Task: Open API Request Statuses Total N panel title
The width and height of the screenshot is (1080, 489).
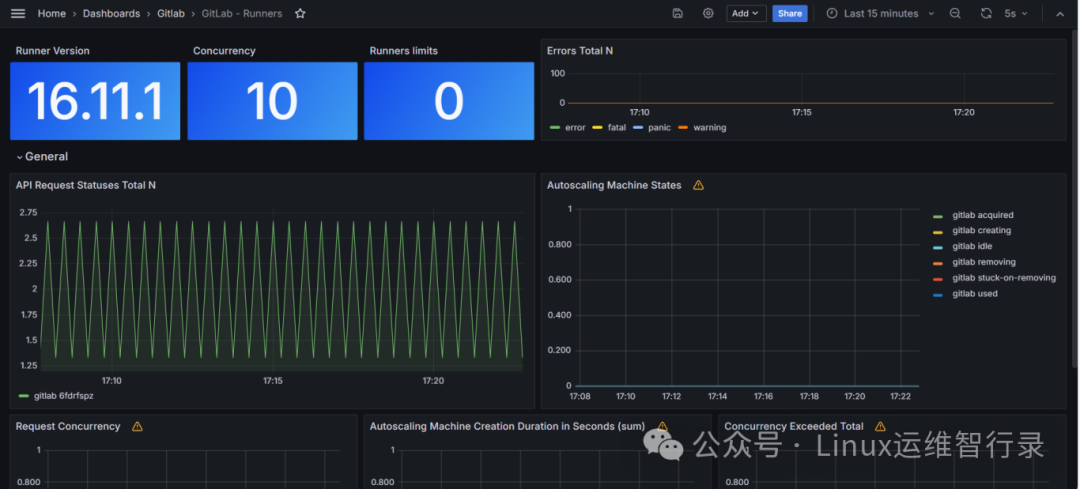Action: tap(85, 185)
